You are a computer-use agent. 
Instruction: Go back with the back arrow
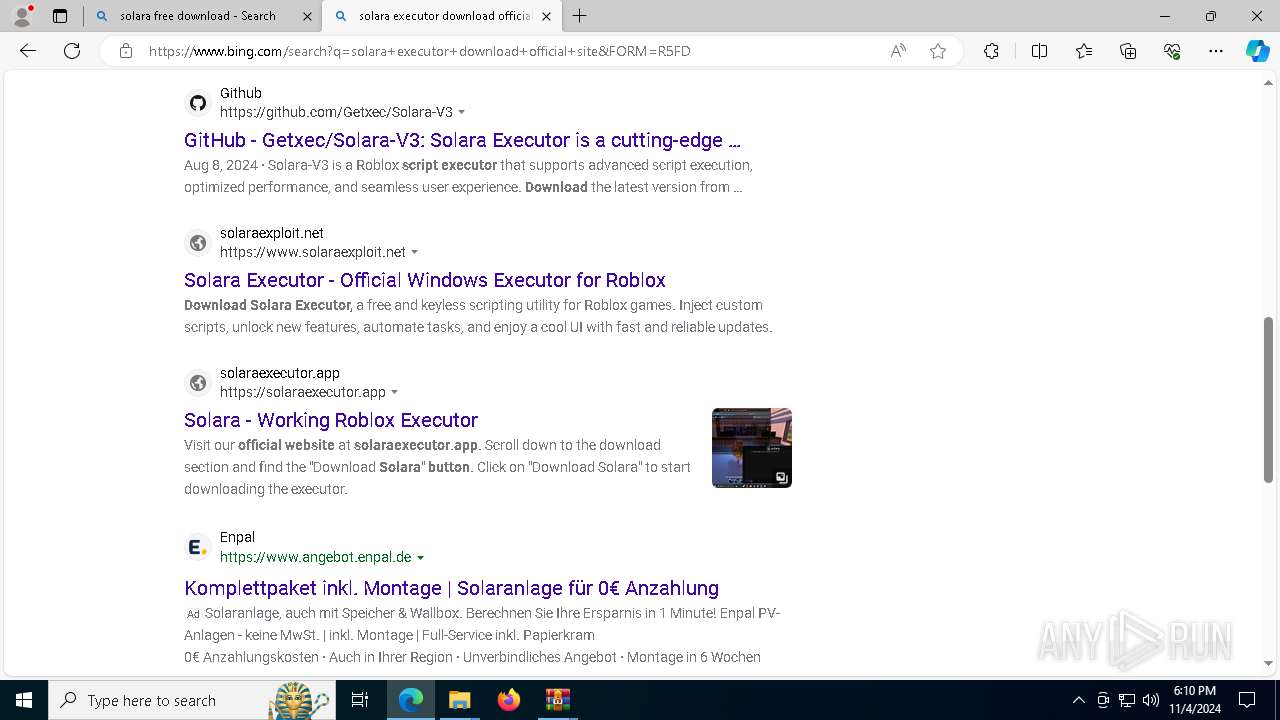[x=28, y=51]
